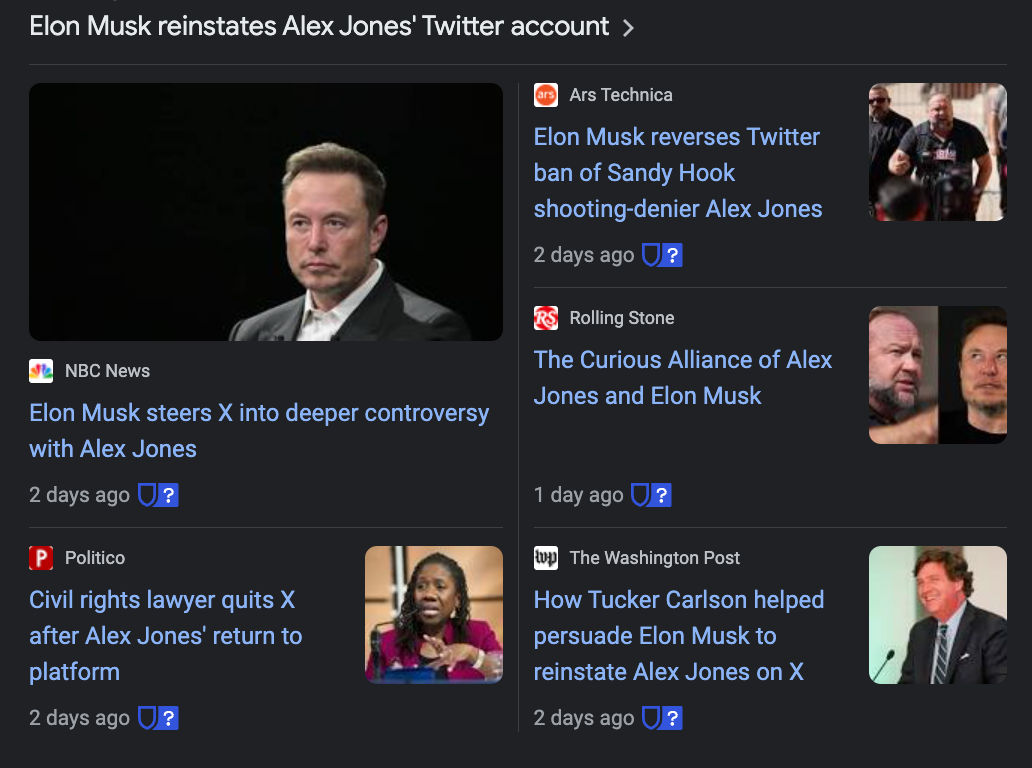Image resolution: width=1032 pixels, height=768 pixels.
Task: Read 'The Curious Alliance of Alex Jones' article
Action: [683, 378]
